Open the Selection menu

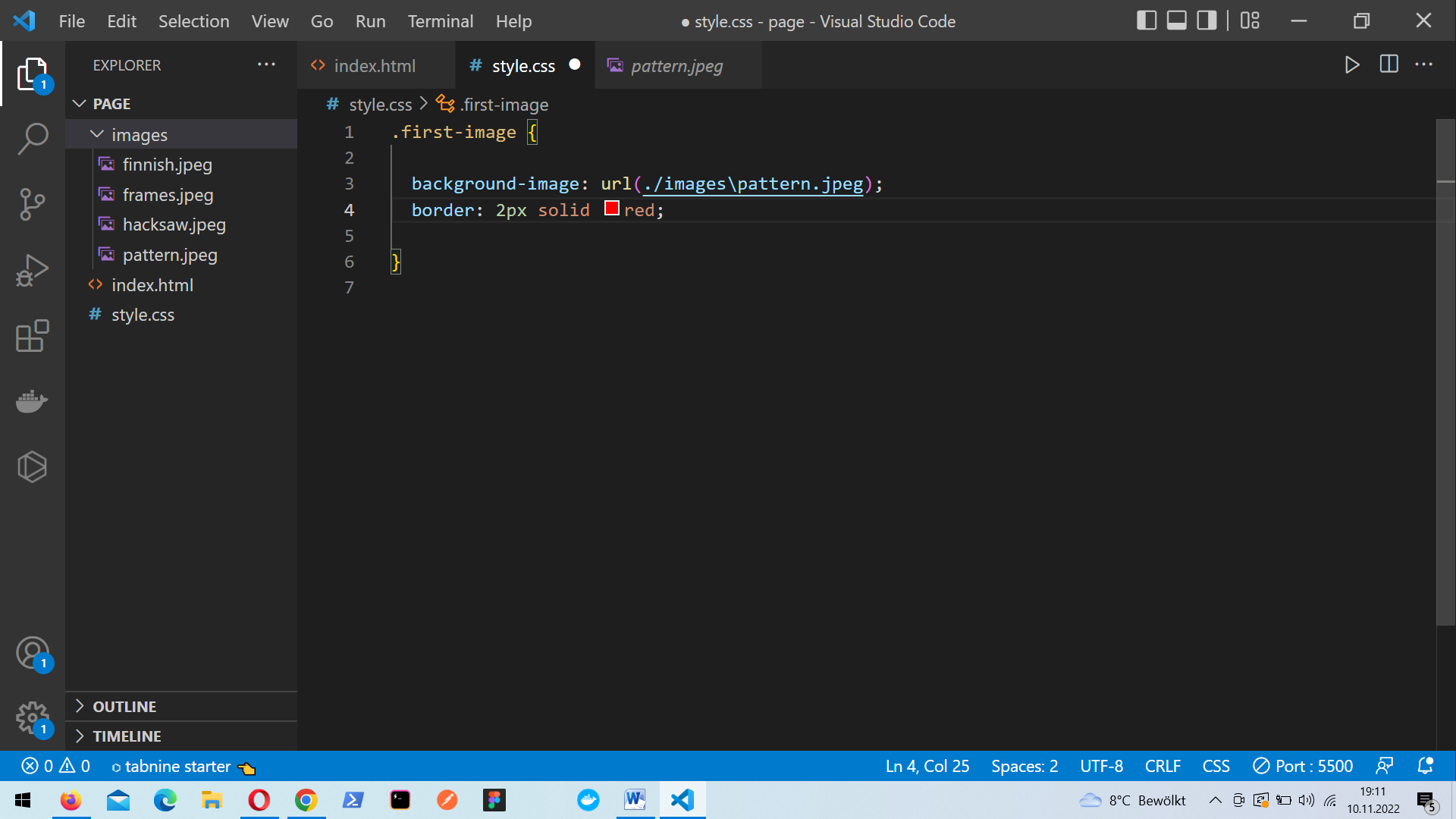[193, 21]
